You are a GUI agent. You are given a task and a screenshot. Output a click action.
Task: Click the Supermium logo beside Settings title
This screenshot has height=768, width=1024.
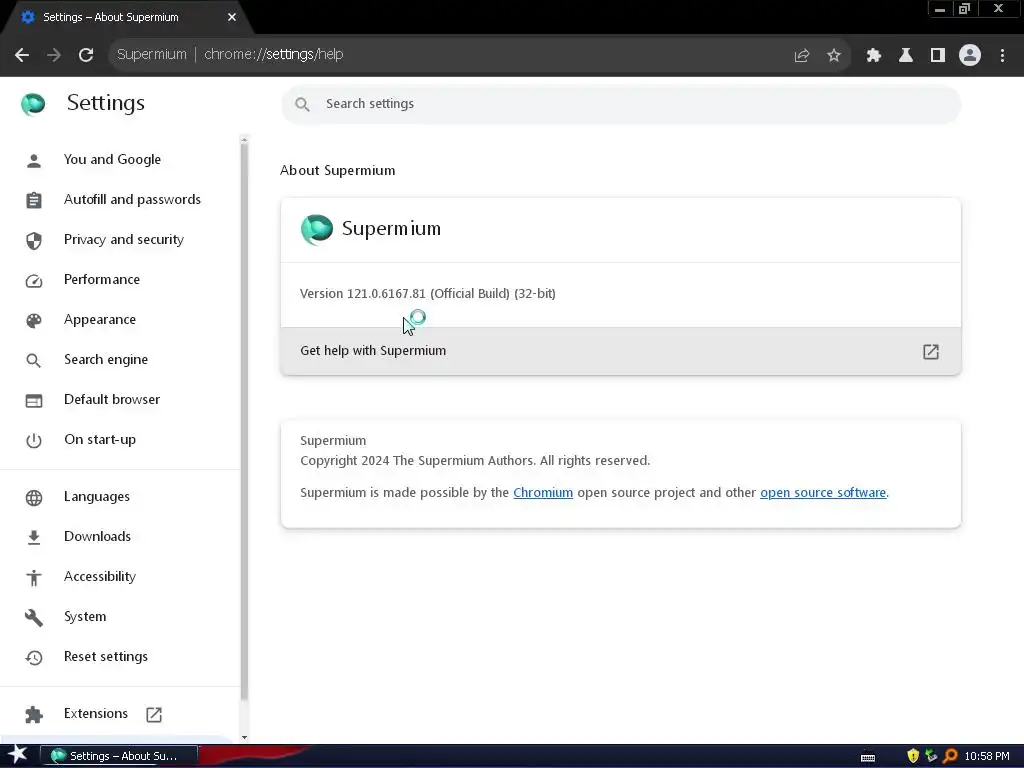[33, 103]
